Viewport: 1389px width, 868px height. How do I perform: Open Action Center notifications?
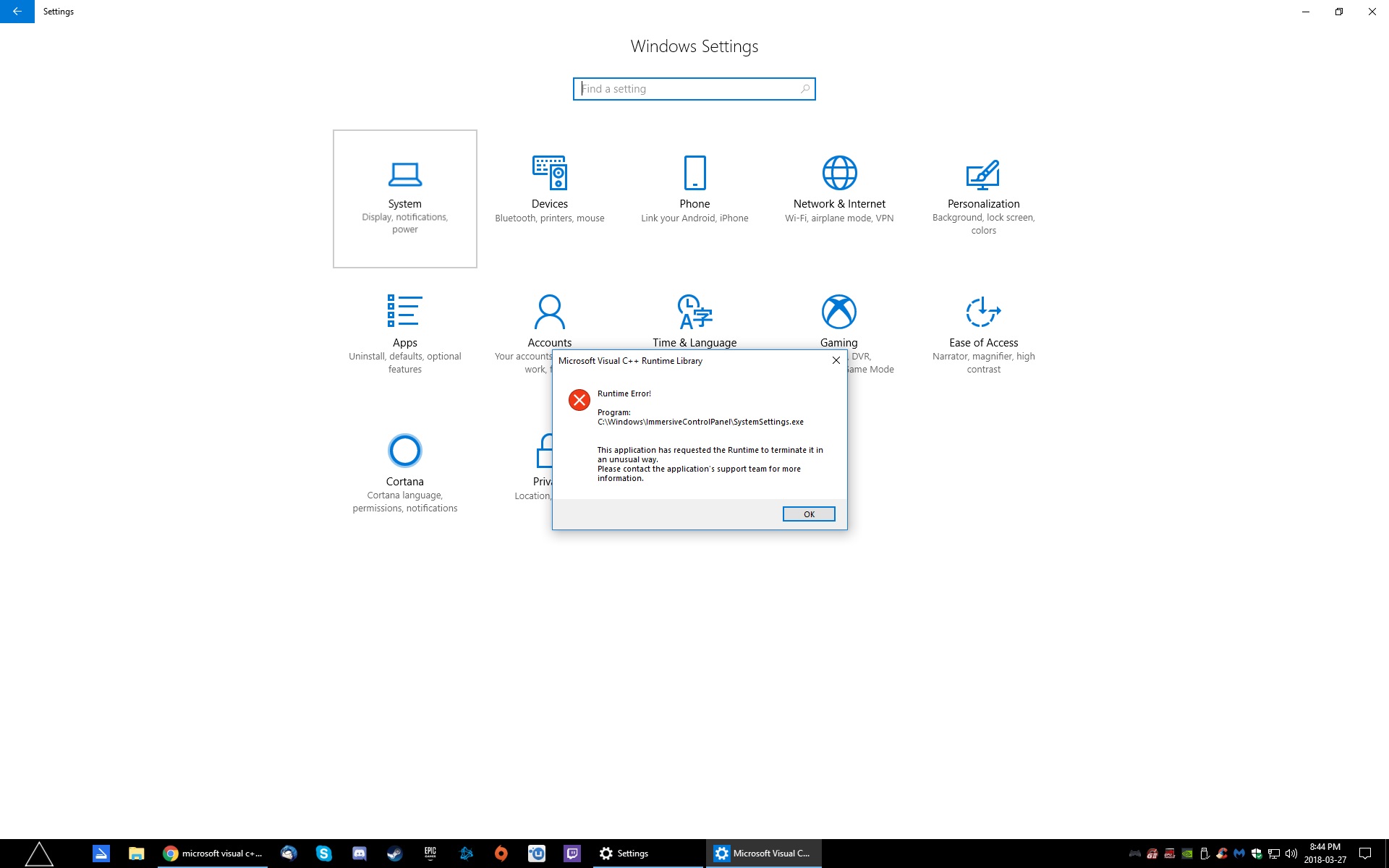coord(1365,854)
